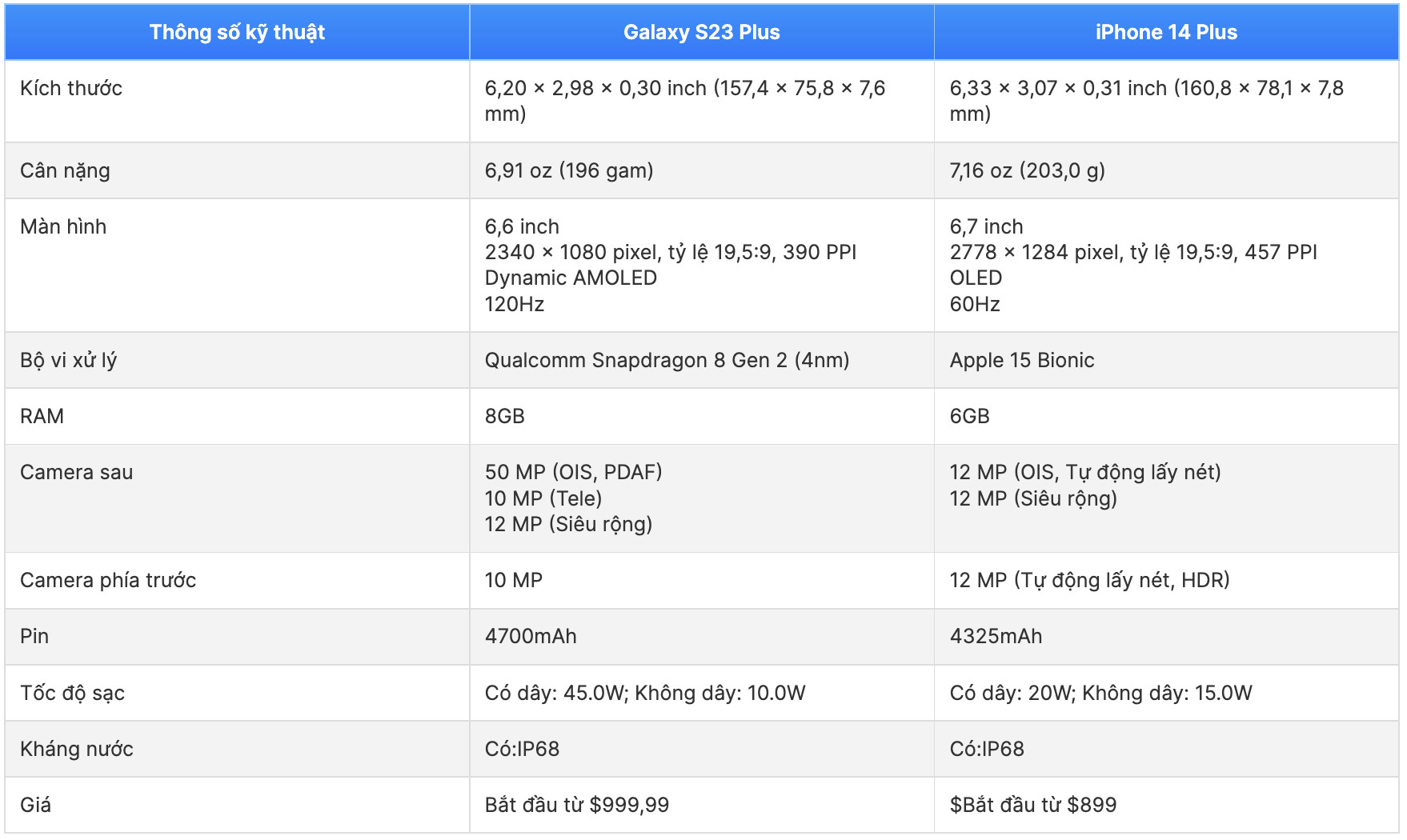Image resolution: width=1407 pixels, height=840 pixels.
Task: Select the 'Apple 15 Bionic' cell
Action: click(1021, 360)
